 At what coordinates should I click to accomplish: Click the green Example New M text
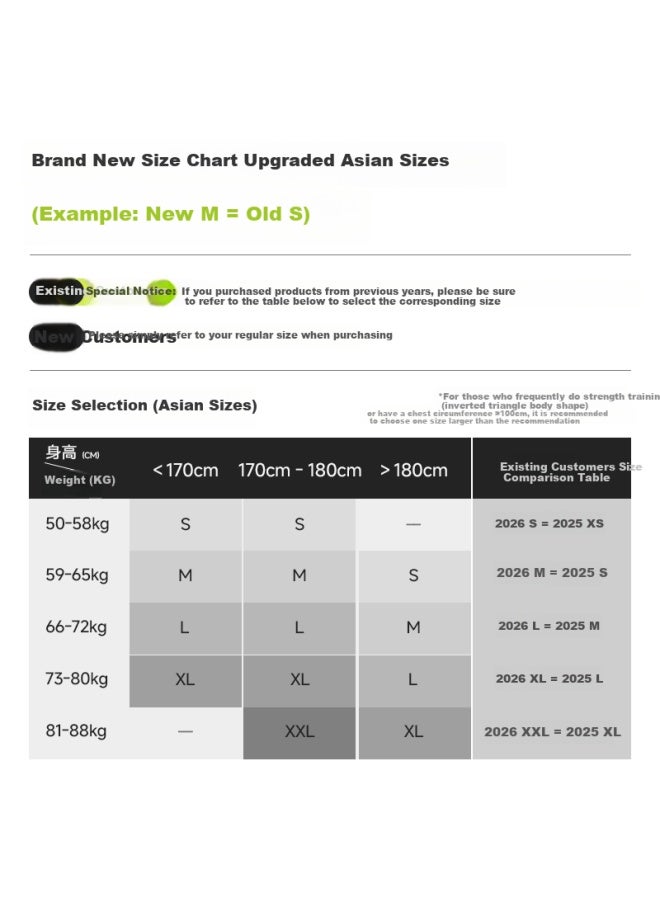pos(170,214)
